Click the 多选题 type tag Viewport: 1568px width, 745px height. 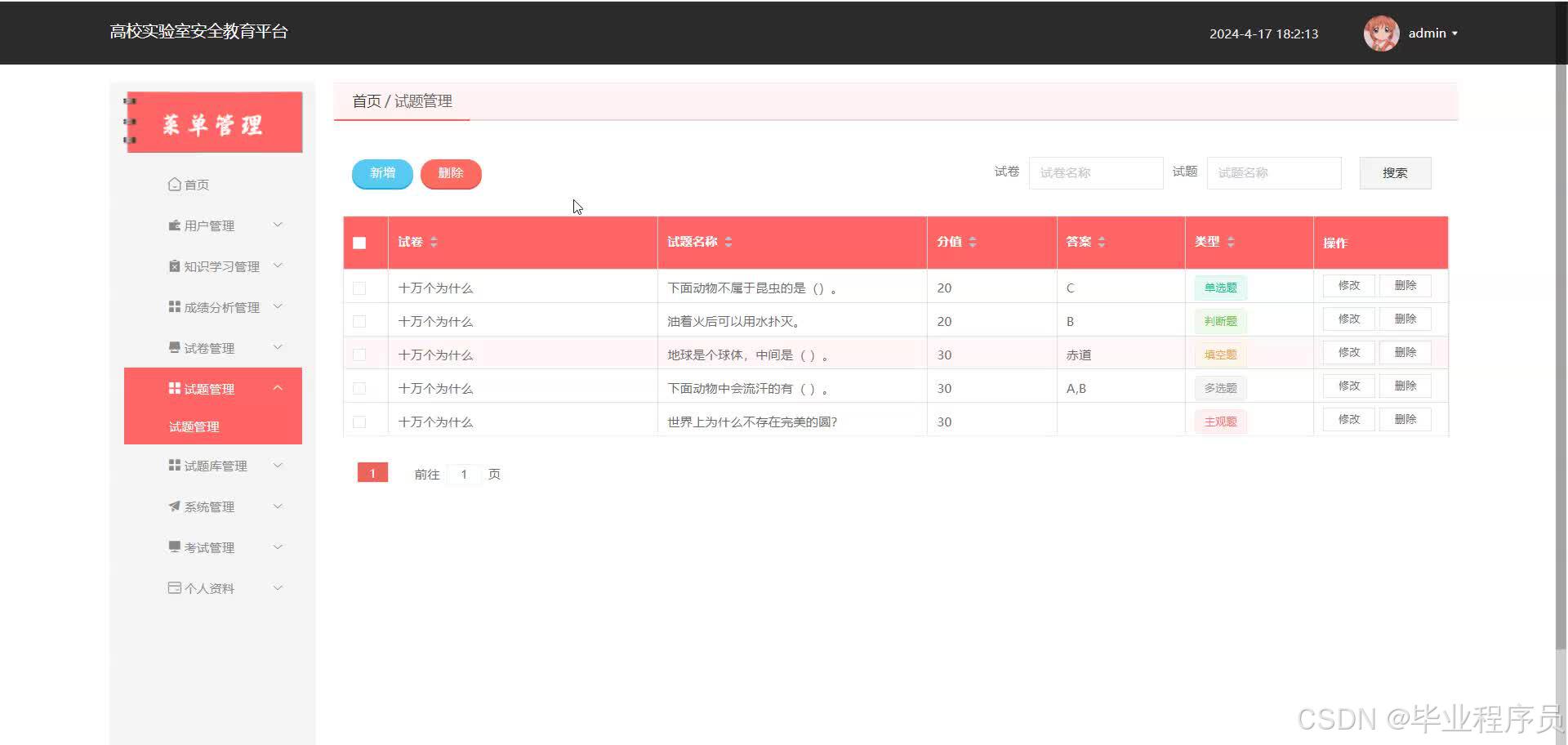[x=1220, y=388]
